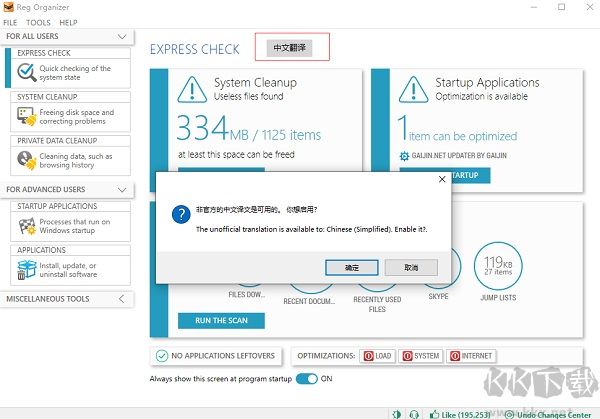Collapse the FOR ADVANCED USERS section
600x419 pixels.
122,189
